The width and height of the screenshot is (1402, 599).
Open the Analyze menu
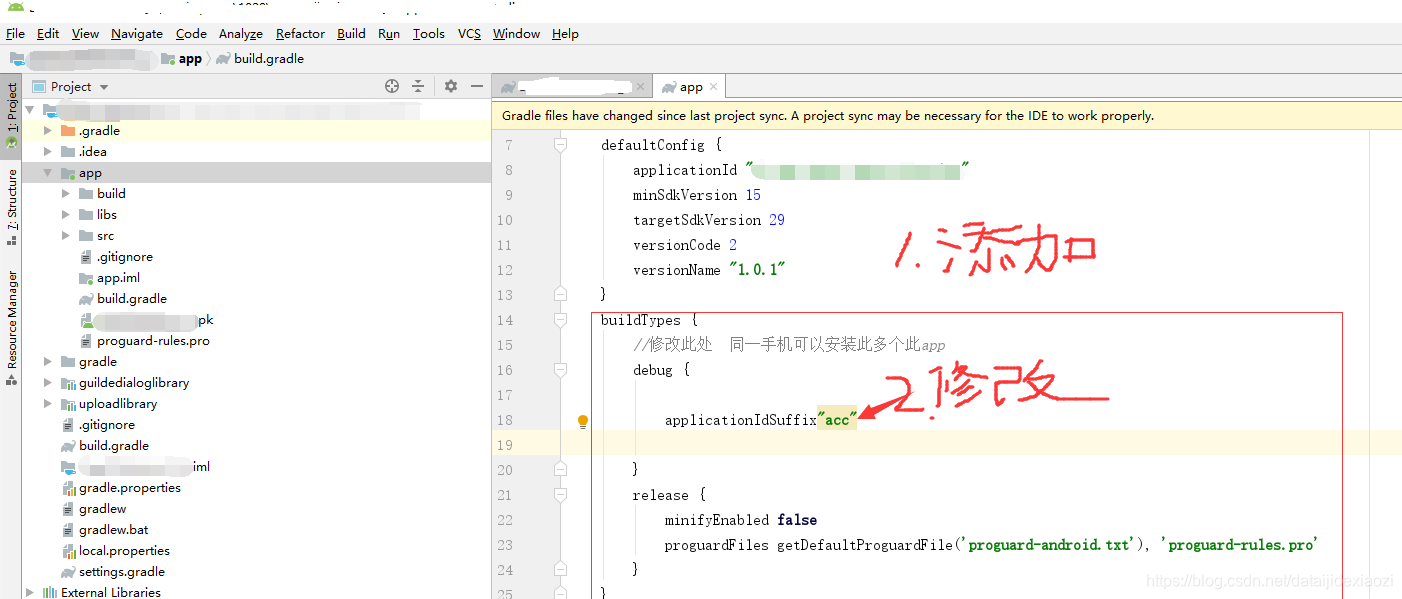point(241,34)
